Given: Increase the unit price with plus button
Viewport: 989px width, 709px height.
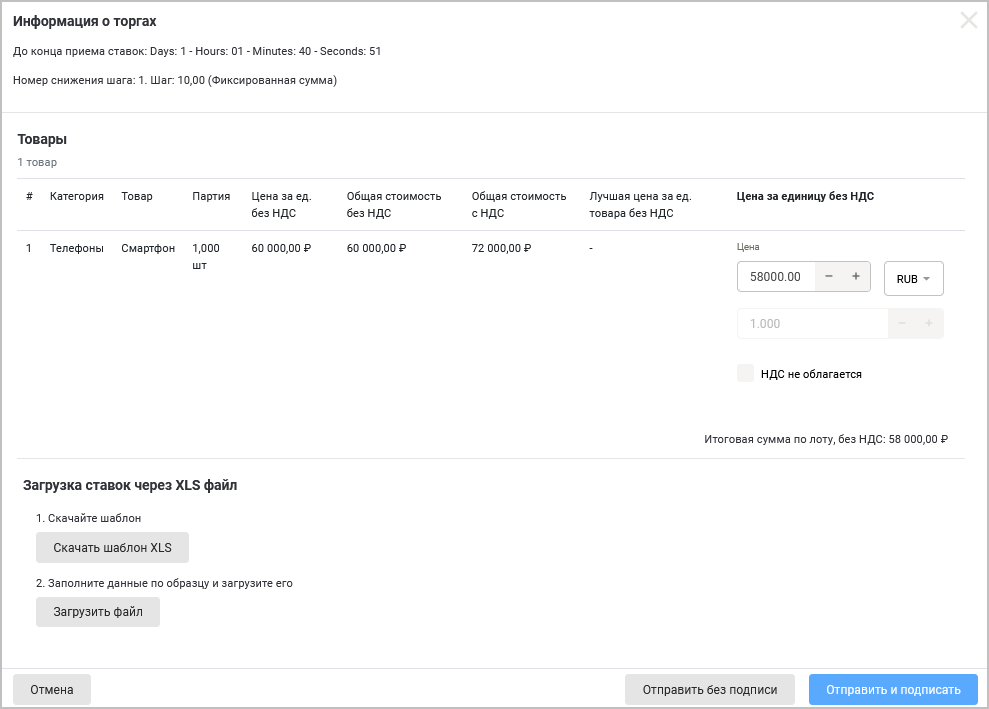Looking at the screenshot, I should [856, 277].
